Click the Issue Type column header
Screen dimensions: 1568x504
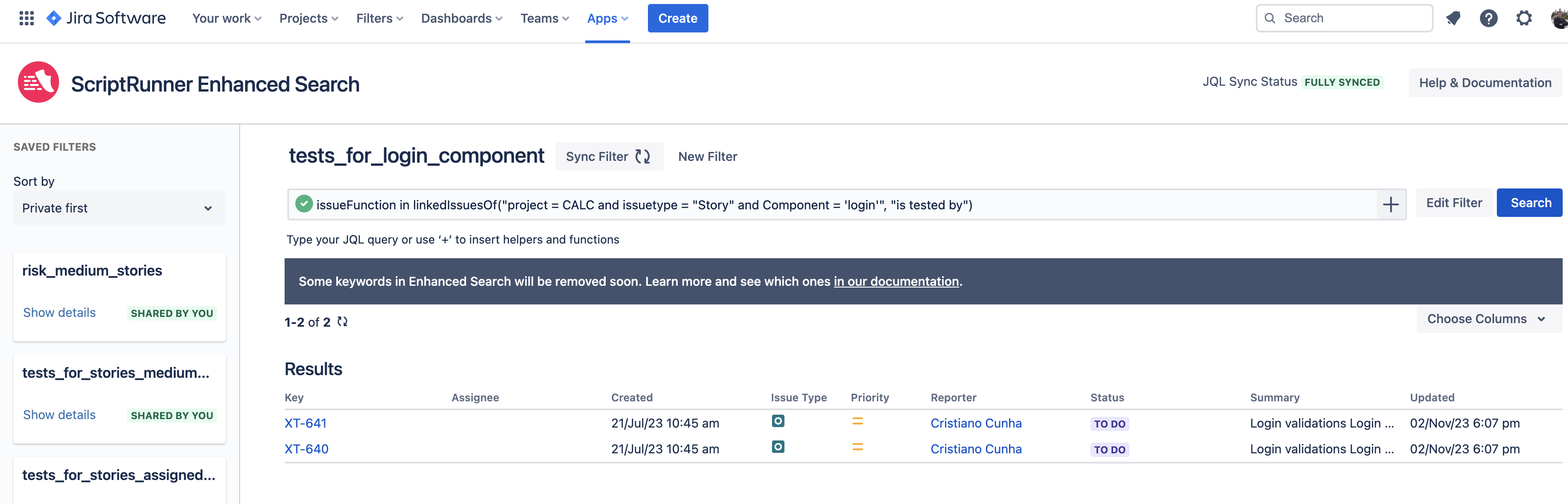coord(799,397)
